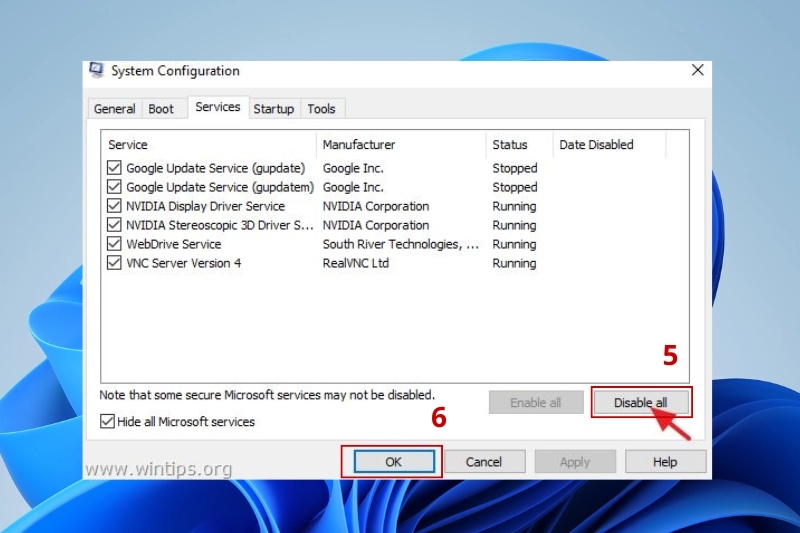The image size is (800, 533).
Task: Confirm with the OK button
Action: tap(393, 462)
